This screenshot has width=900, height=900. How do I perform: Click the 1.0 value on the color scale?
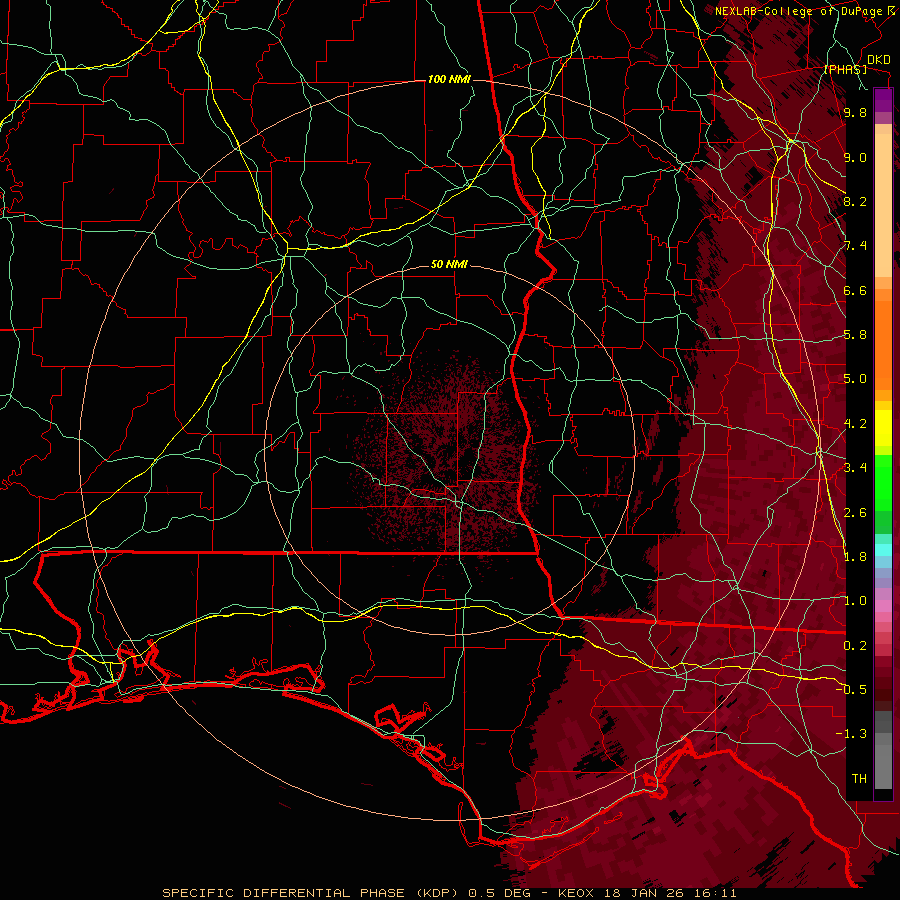855,601
